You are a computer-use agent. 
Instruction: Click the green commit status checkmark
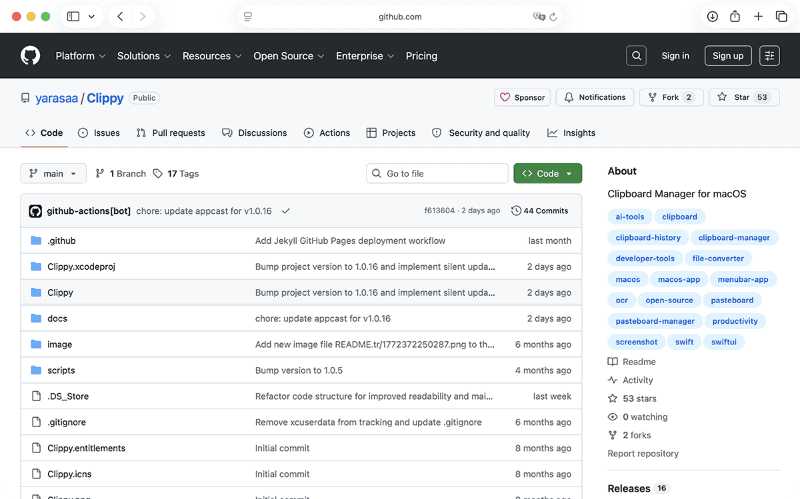(x=286, y=211)
